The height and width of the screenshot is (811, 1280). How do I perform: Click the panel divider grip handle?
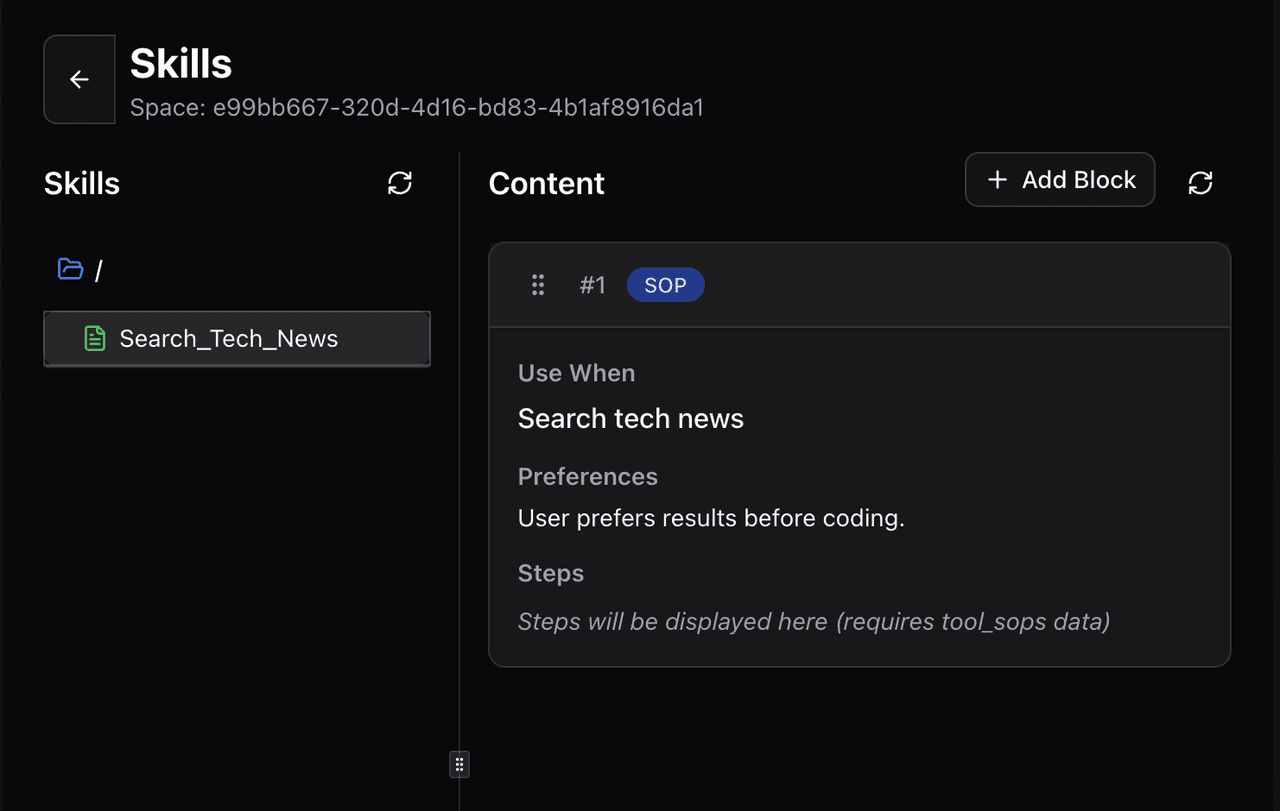[x=459, y=765]
